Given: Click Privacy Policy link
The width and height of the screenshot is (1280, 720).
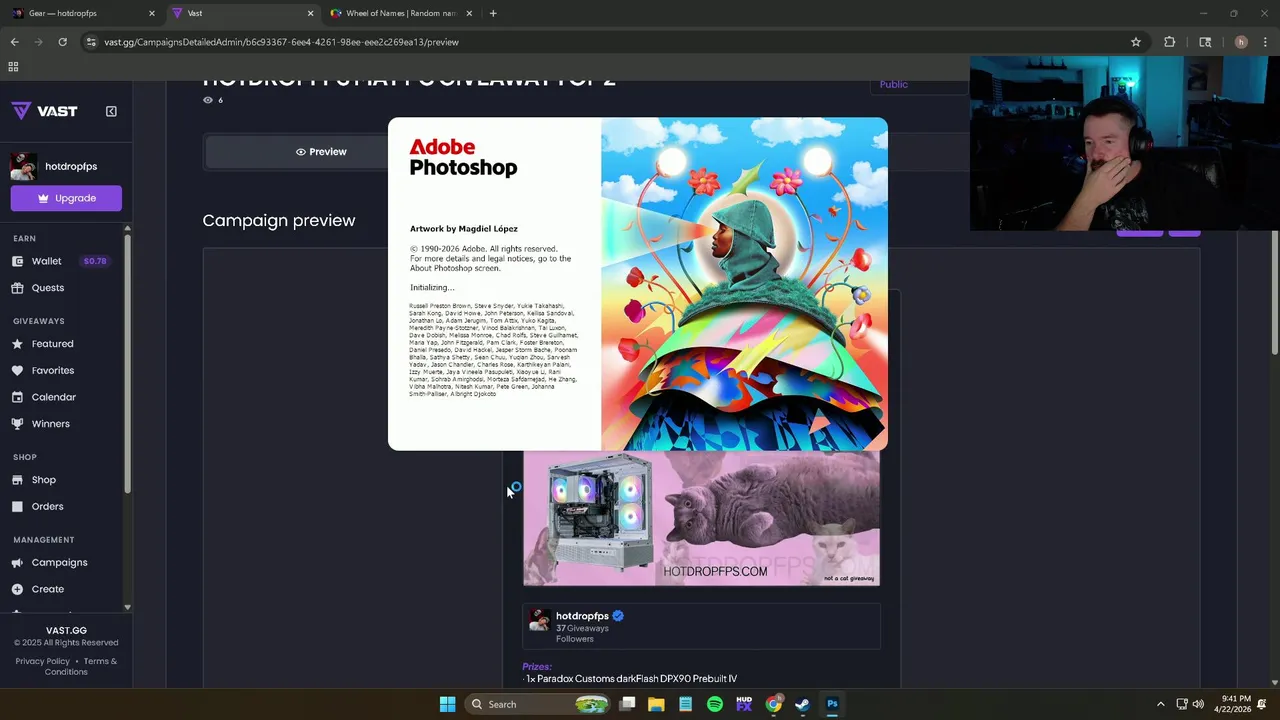Looking at the screenshot, I should (43, 661).
